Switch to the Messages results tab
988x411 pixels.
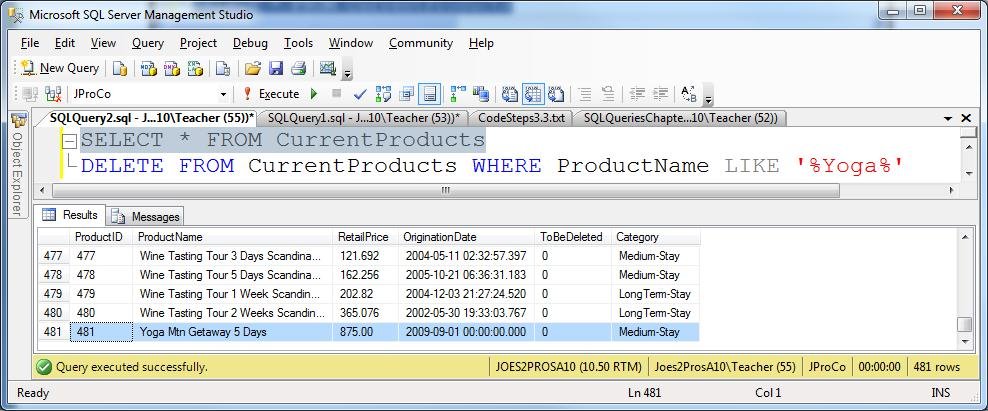(x=146, y=216)
